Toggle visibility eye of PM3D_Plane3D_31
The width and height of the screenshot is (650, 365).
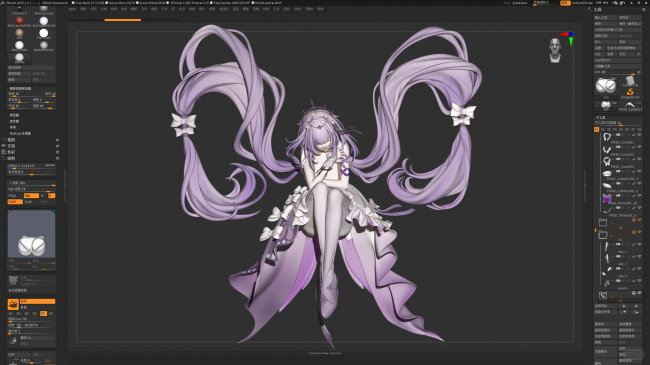coord(639,196)
